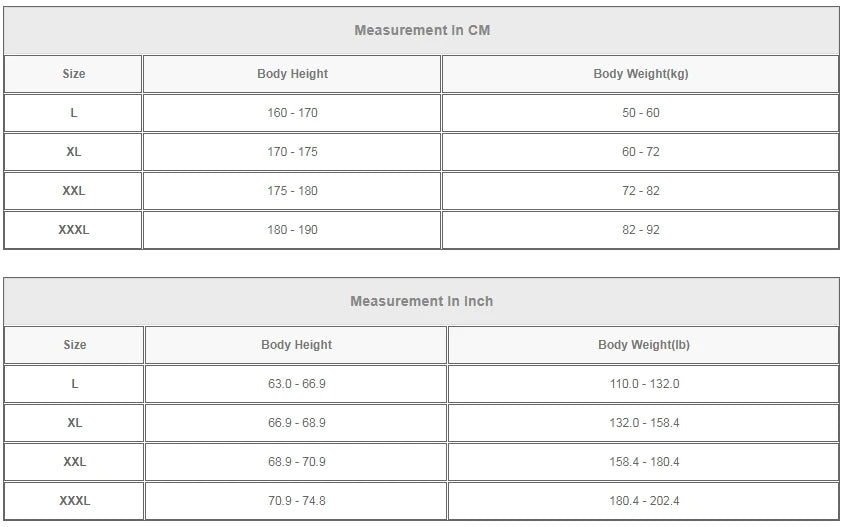
Task: Select the 72 - 82 weight cell
Action: [641, 191]
